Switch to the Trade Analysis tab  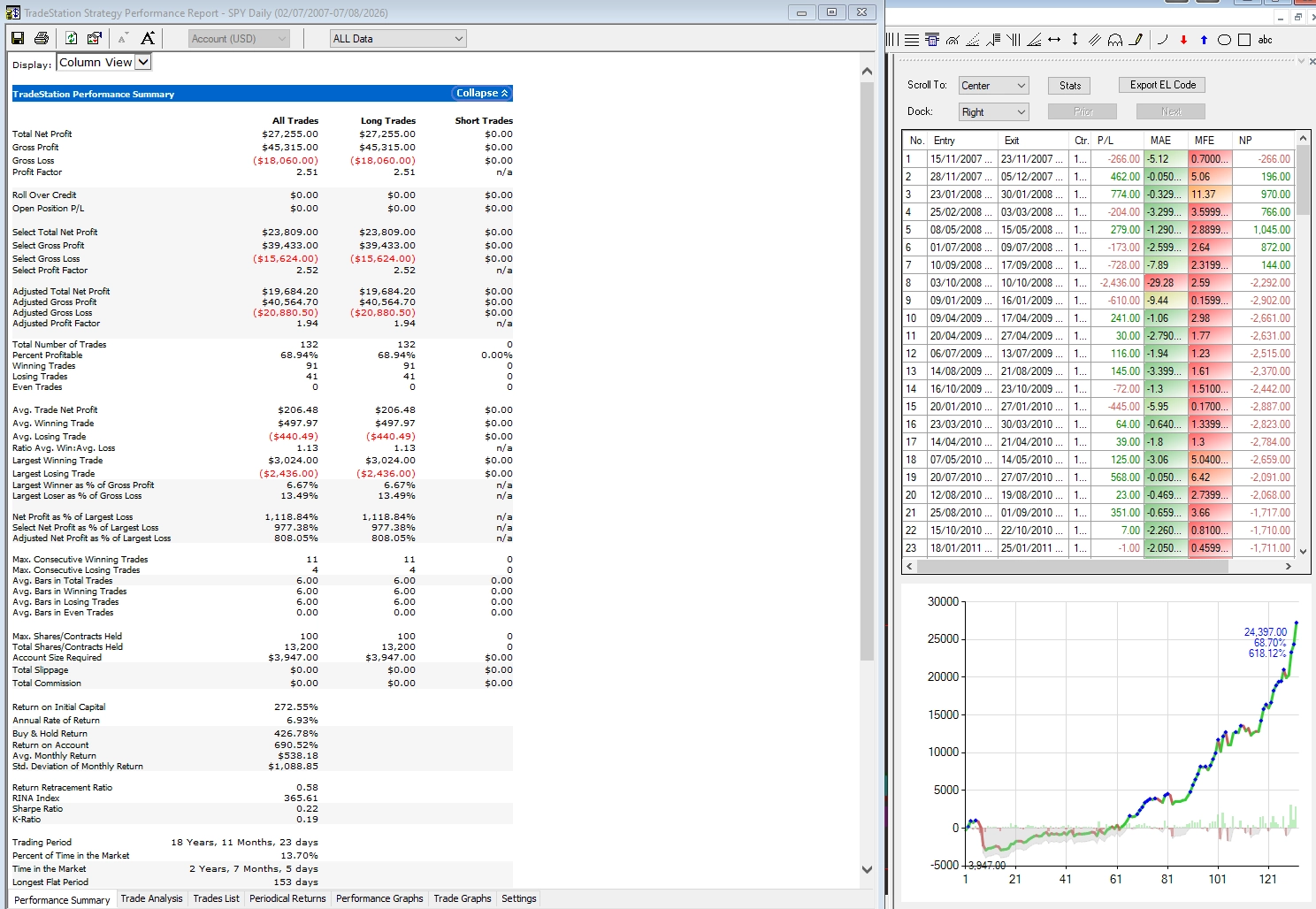(x=151, y=898)
